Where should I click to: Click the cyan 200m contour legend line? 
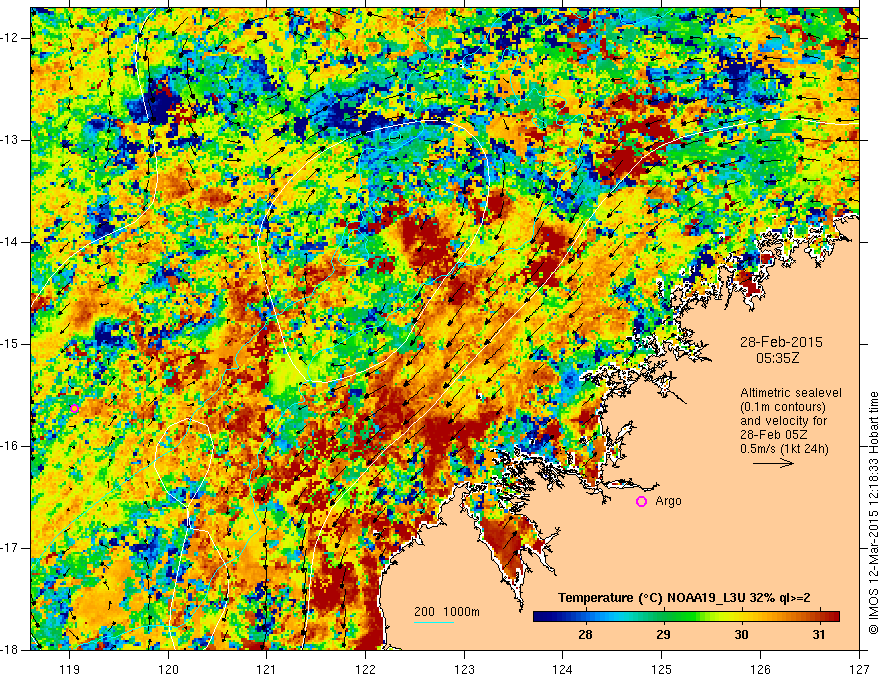434,622
